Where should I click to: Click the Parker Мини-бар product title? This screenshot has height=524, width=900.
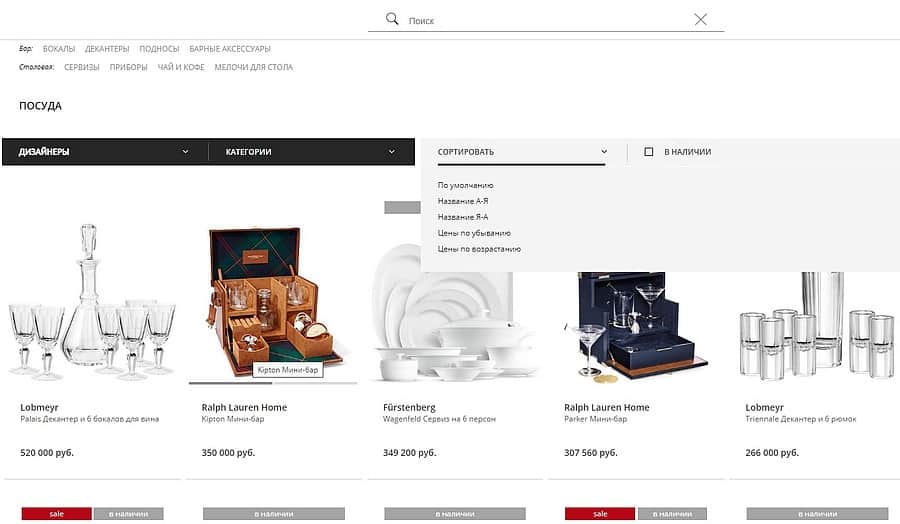[595, 419]
